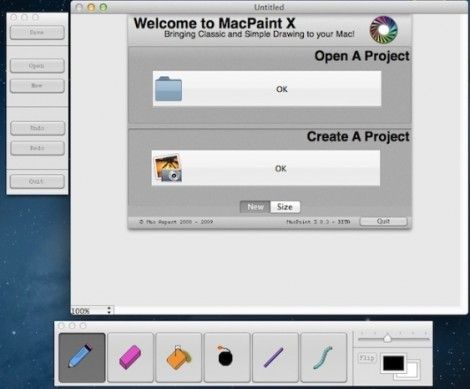
Task: Click Save in the side panel
Action: click(37, 33)
